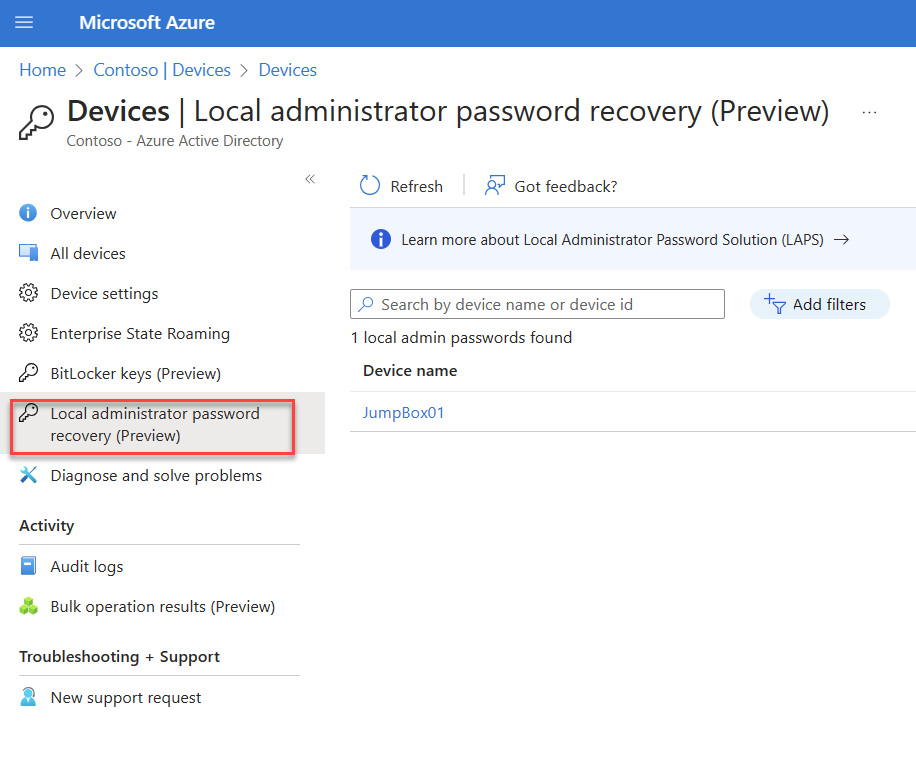
Task: Click the Overview info icon in sidebar
Action: tap(28, 213)
